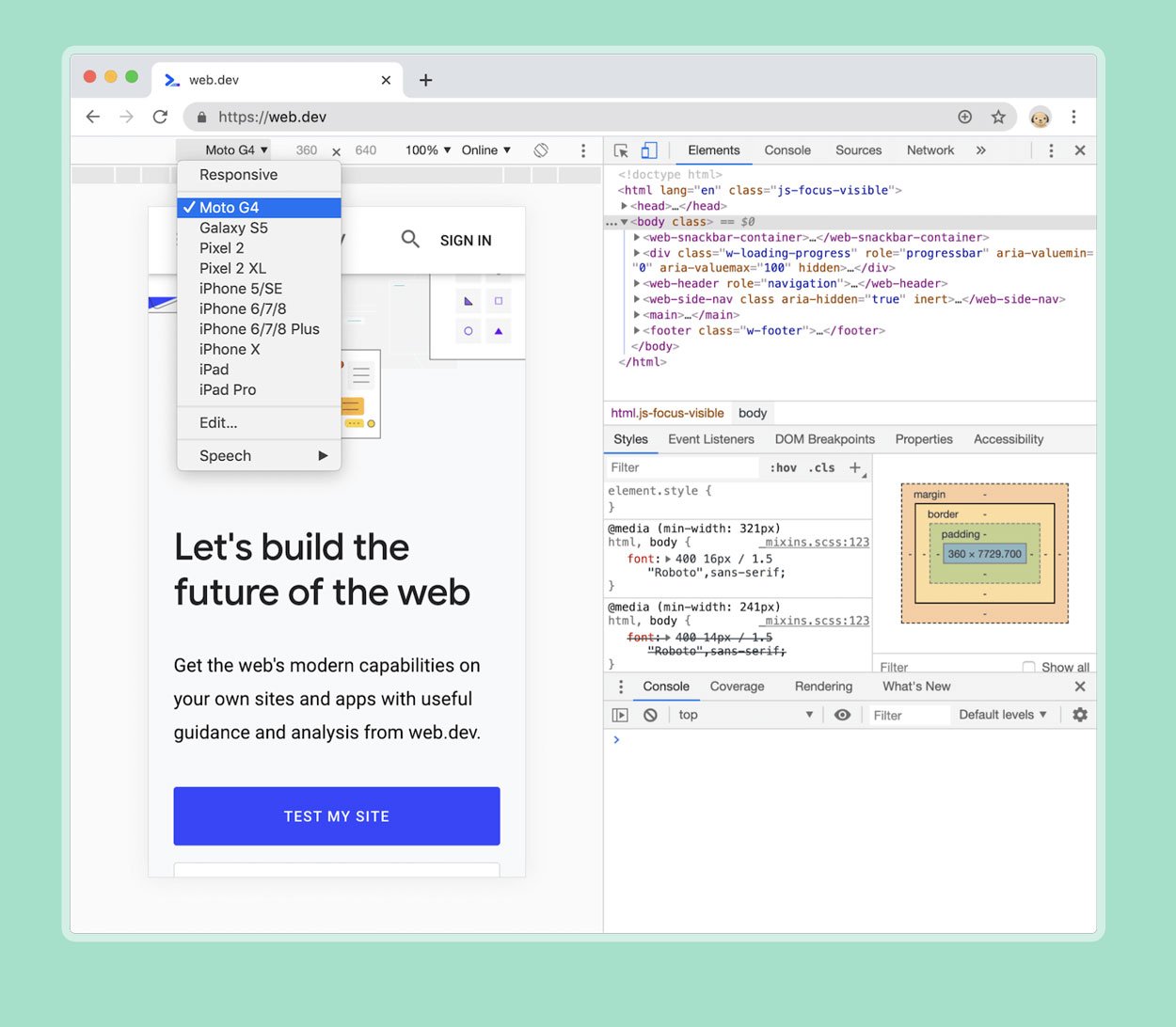Open the user profile avatar
Viewport: 1176px width, 1027px height.
tap(1040, 117)
